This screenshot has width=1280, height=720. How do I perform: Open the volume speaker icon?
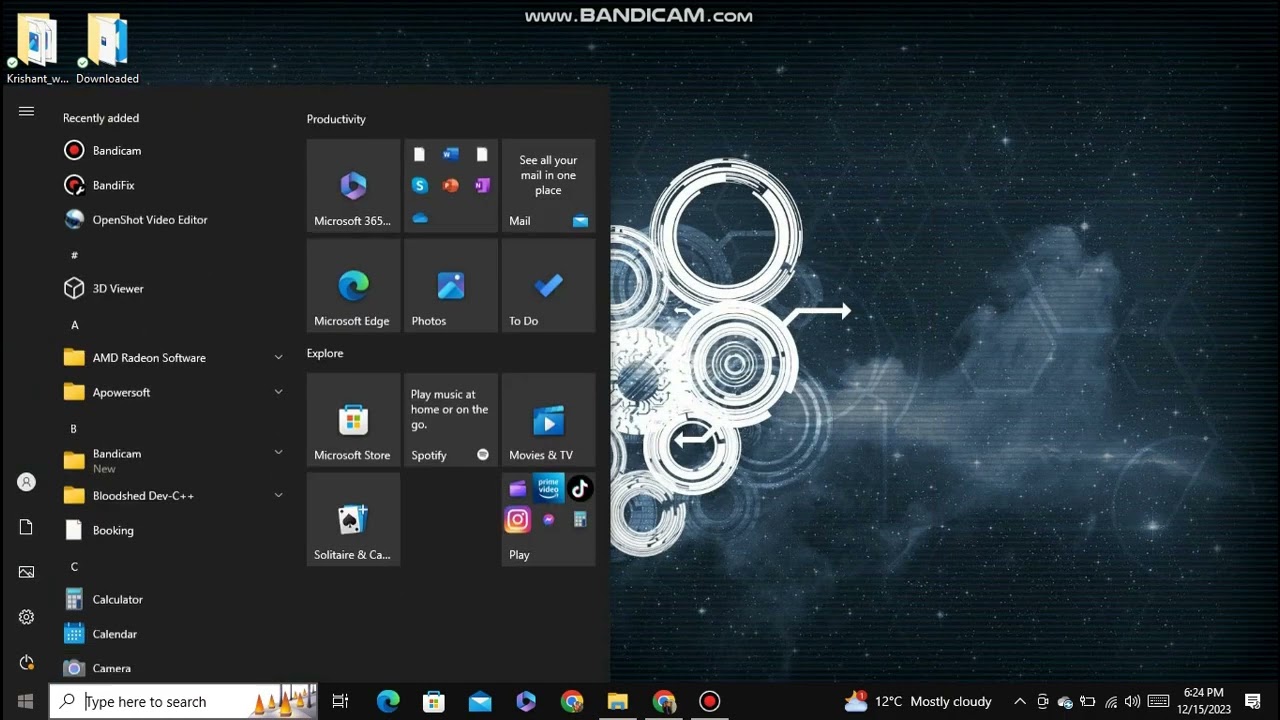pos(1132,701)
